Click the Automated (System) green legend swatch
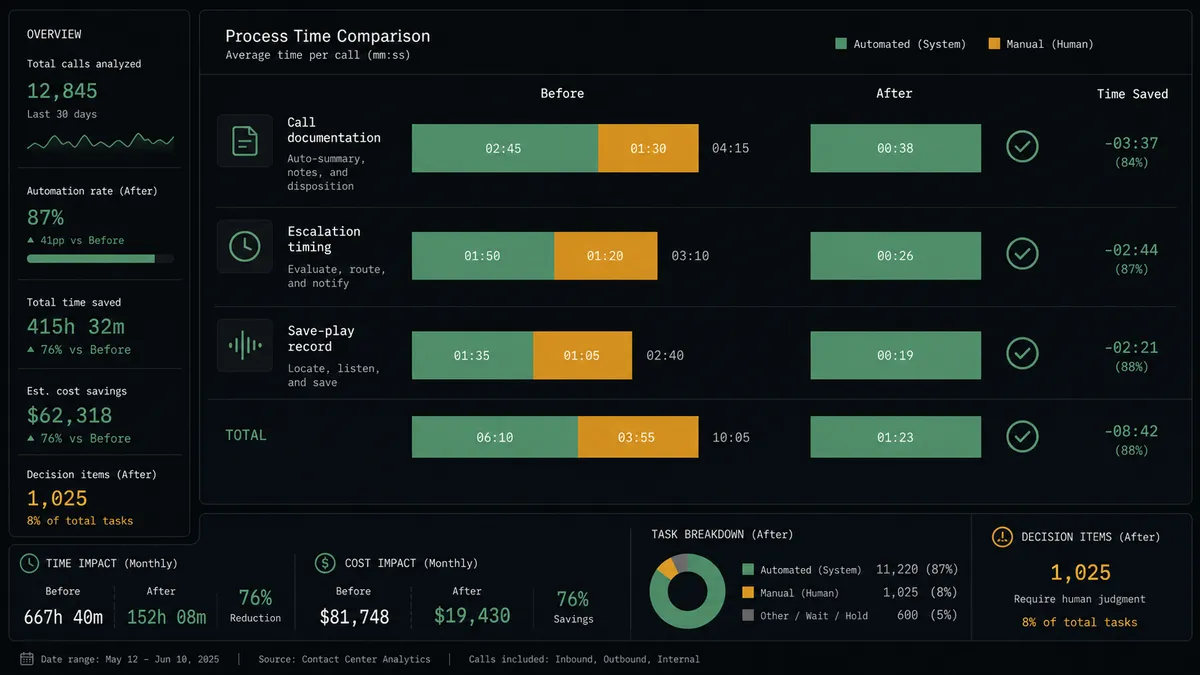1200x675 pixels. 841,44
